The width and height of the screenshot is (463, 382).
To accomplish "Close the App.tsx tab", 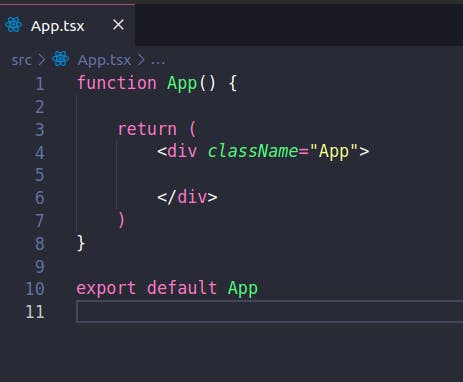I will coord(118,25).
